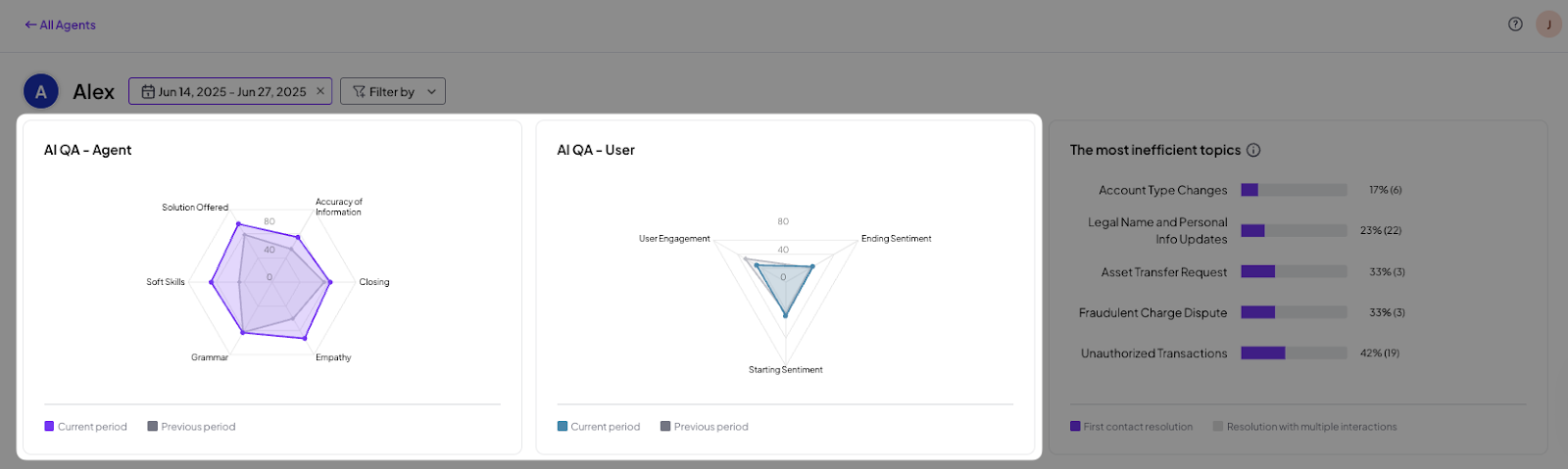
Task: Toggle Previous period legend in Agent chart
Action: (x=191, y=427)
